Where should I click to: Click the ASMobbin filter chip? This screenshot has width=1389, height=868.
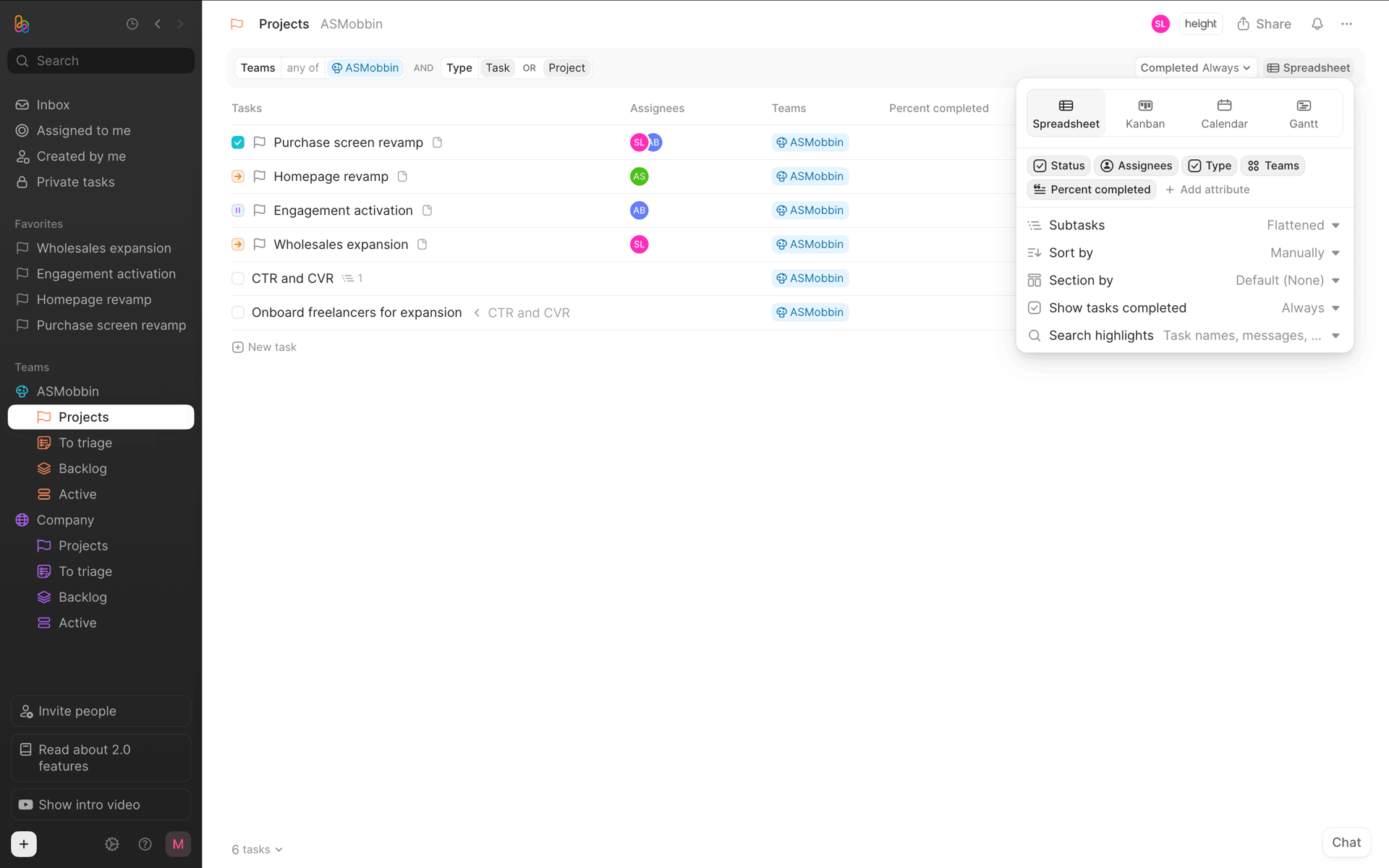pos(365,68)
